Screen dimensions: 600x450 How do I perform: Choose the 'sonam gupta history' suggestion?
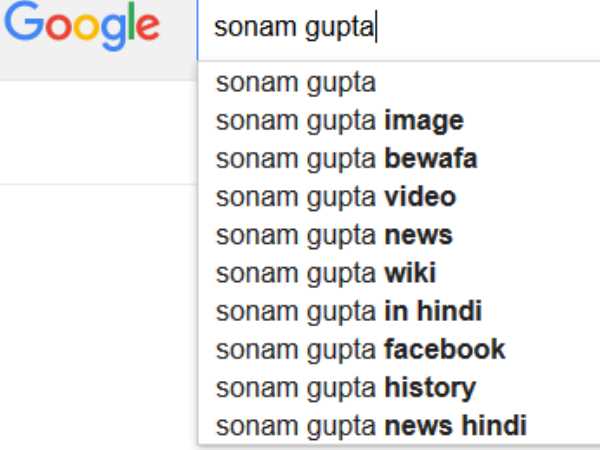[345, 387]
